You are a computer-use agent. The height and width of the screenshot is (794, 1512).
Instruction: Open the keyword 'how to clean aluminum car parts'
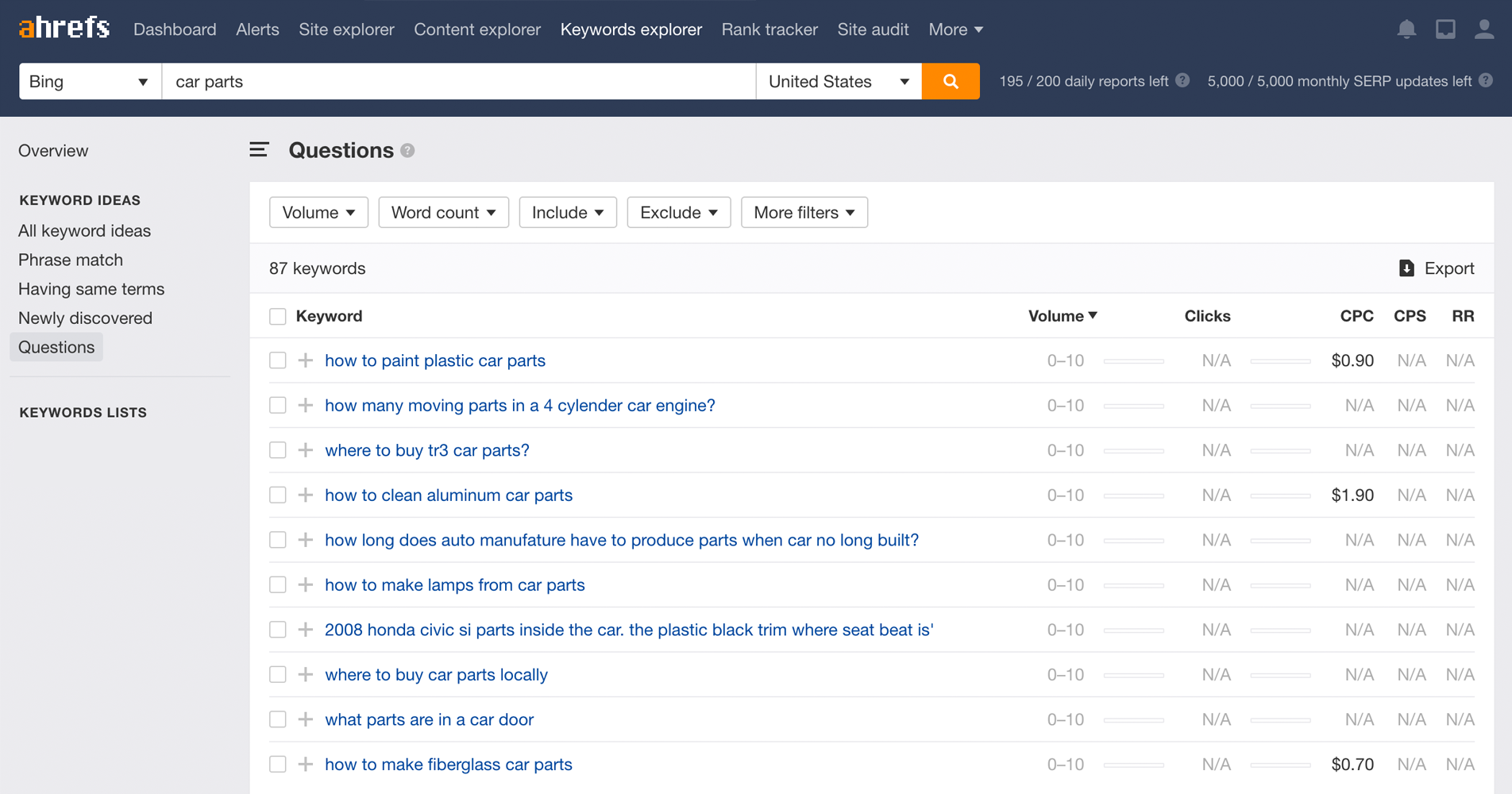coord(448,495)
